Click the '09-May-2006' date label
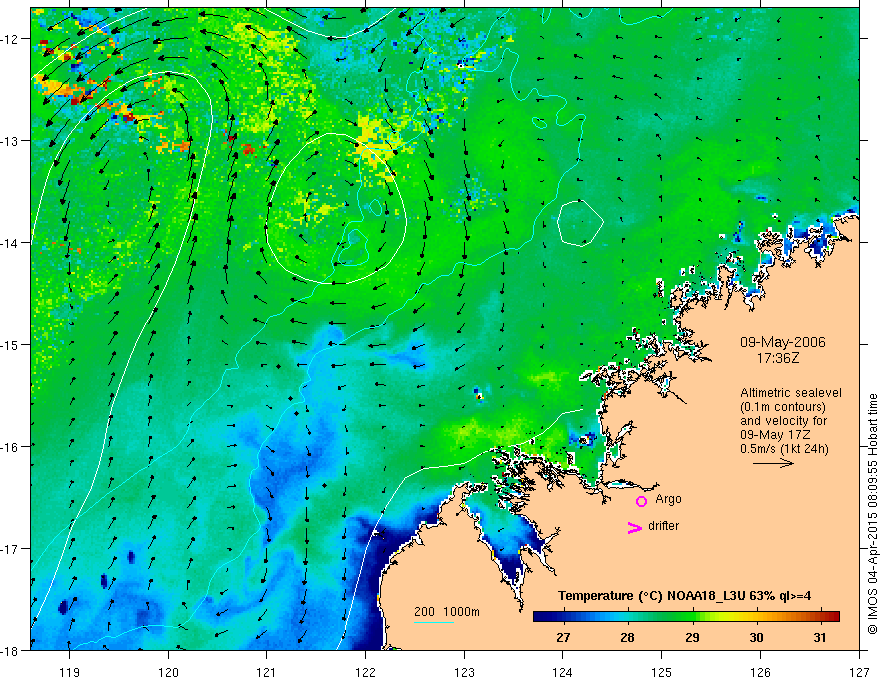This screenshot has width=880, height=680. pyautogui.click(x=782, y=342)
